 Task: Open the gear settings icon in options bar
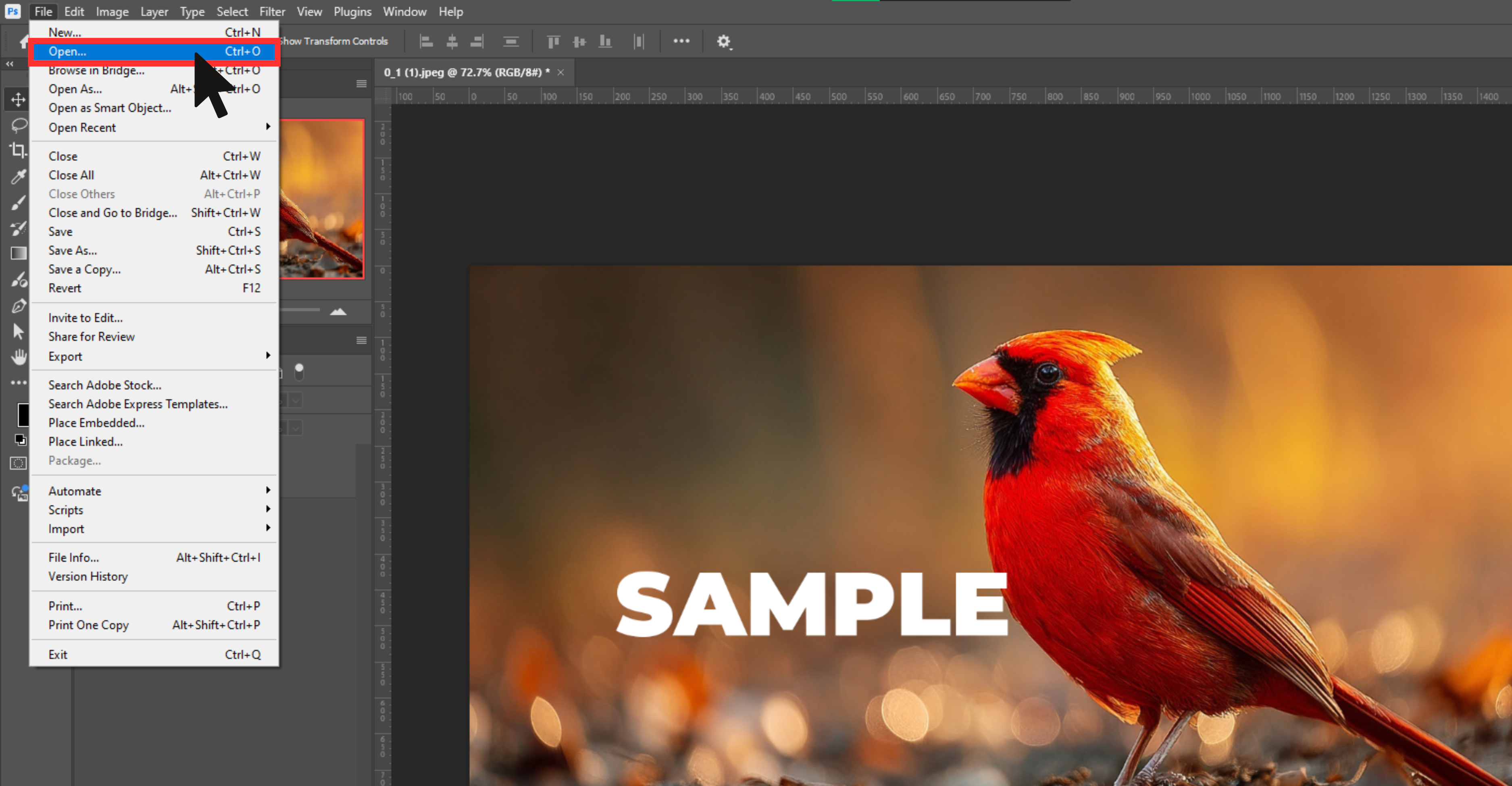tap(724, 41)
